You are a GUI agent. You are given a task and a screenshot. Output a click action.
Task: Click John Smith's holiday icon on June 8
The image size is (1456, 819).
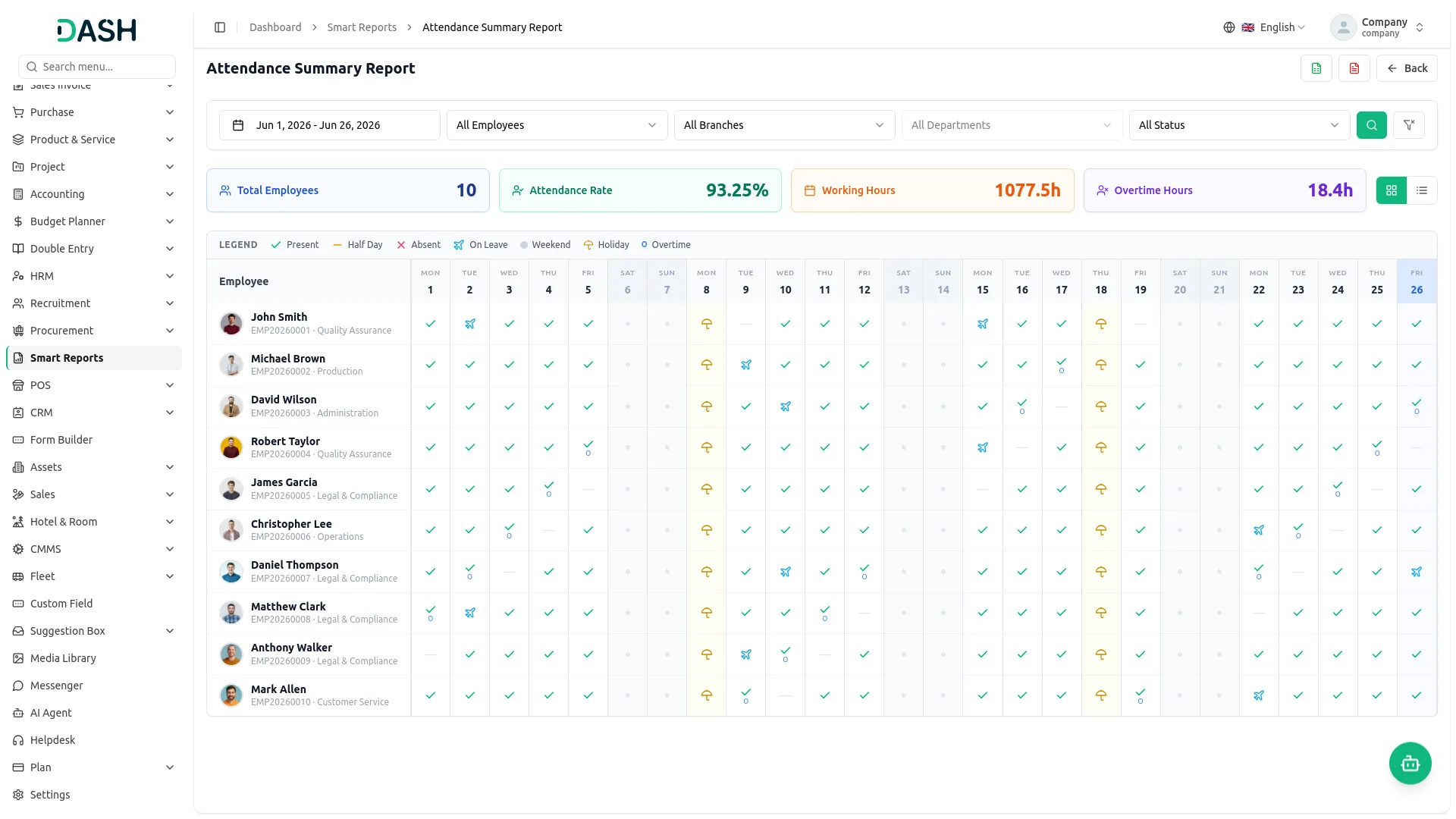tap(707, 324)
